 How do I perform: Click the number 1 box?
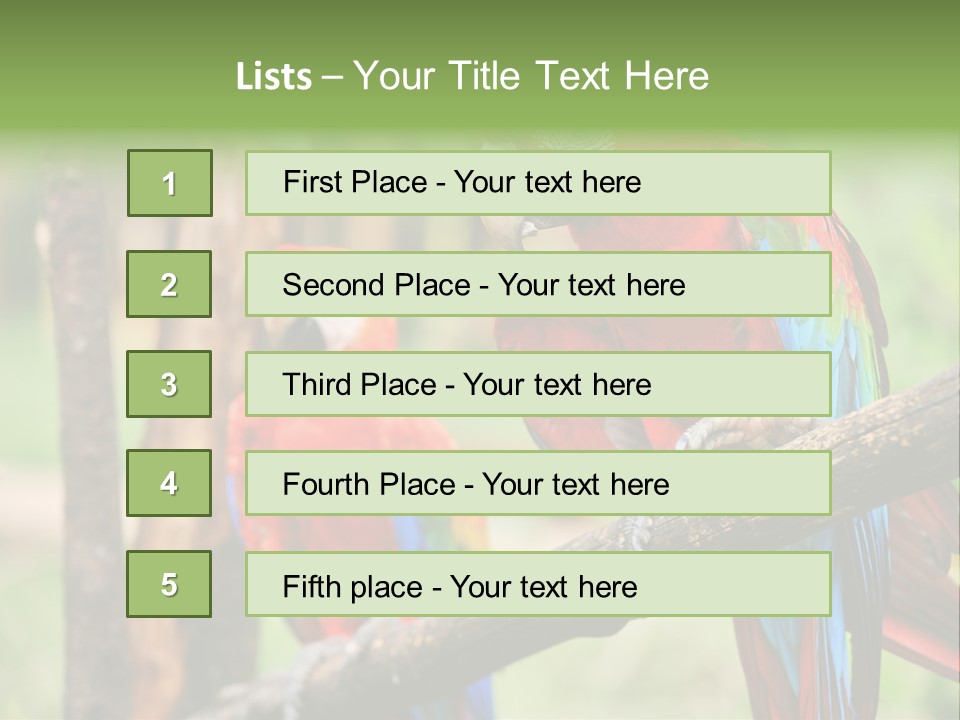[x=169, y=183]
